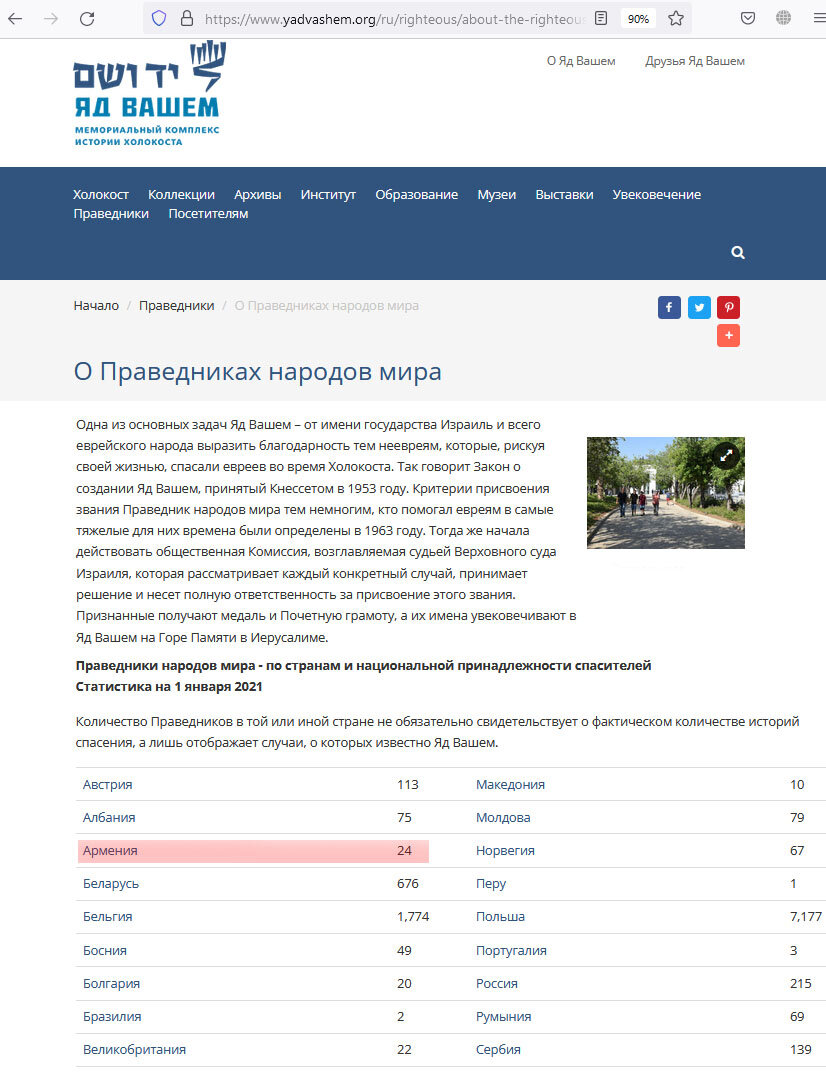Viewport: 826px width, 1078px height.
Task: Open site search magnifier
Action: click(738, 252)
